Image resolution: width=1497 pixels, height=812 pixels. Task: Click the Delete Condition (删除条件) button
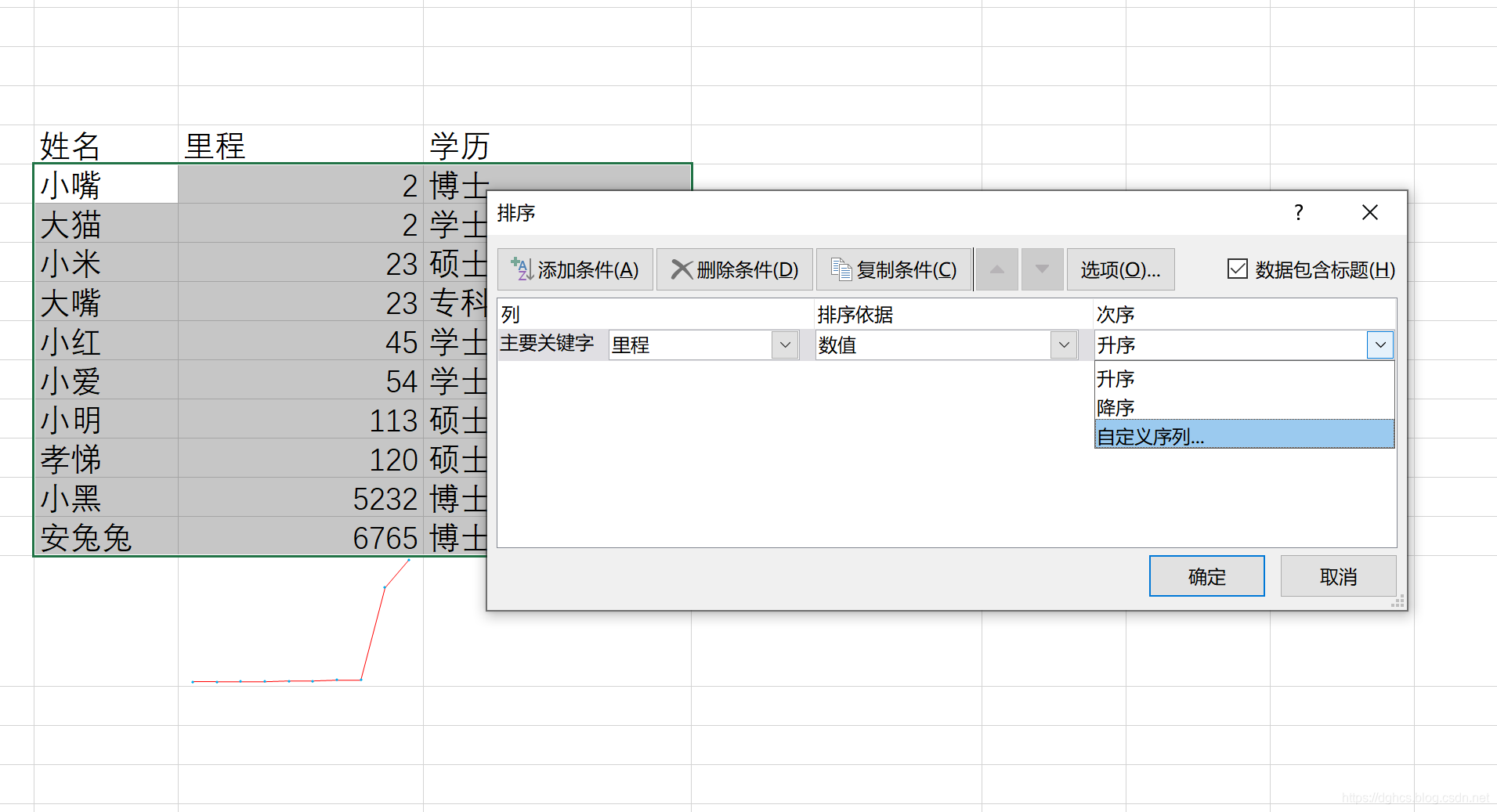[x=735, y=269]
